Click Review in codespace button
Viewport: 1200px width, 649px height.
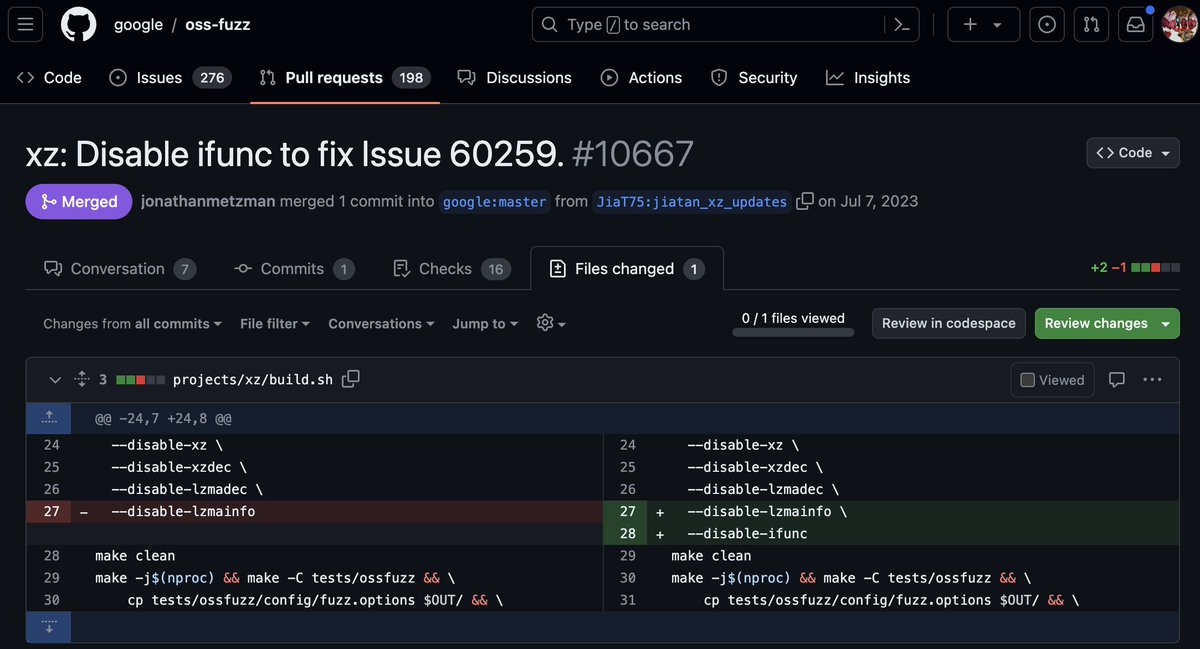coord(949,323)
